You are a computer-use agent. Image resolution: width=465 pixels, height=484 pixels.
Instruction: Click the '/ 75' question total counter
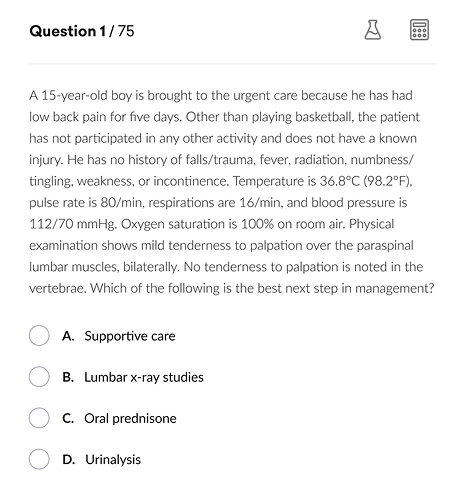[121, 31]
